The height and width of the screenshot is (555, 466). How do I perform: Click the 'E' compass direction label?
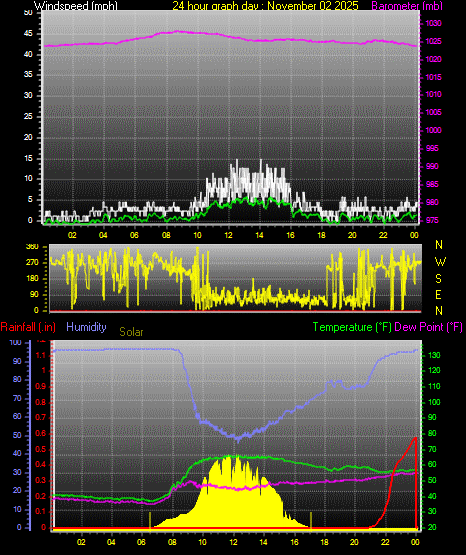point(438,294)
